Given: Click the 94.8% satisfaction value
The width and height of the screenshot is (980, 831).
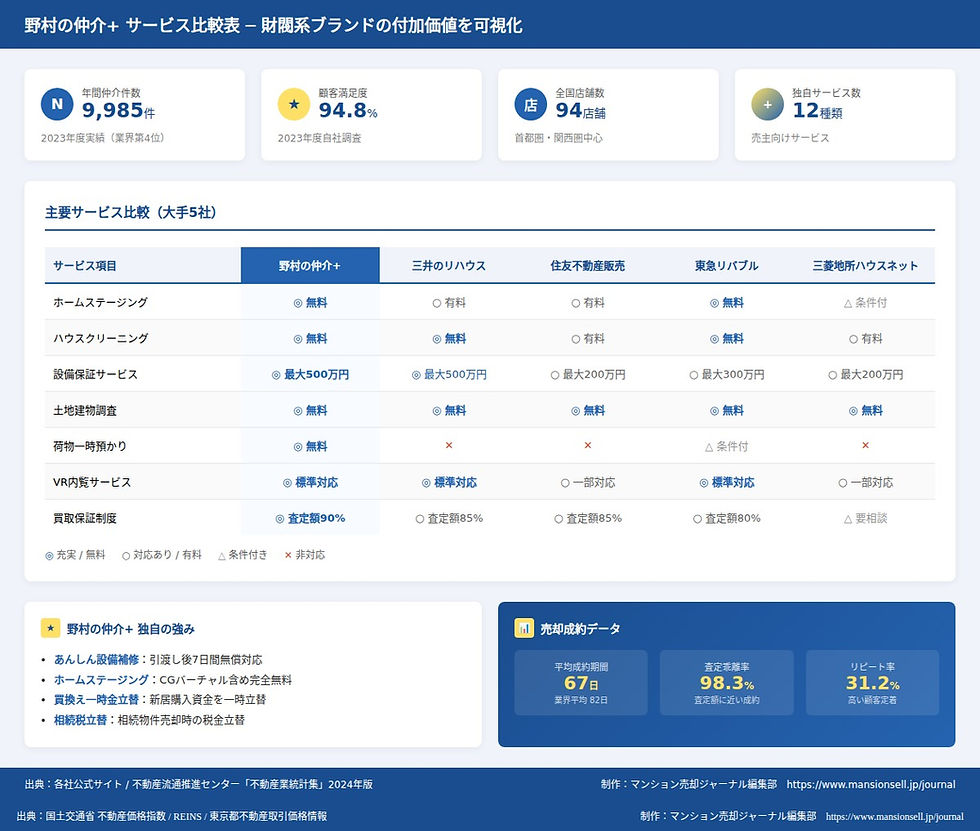Looking at the screenshot, I should click(x=348, y=111).
